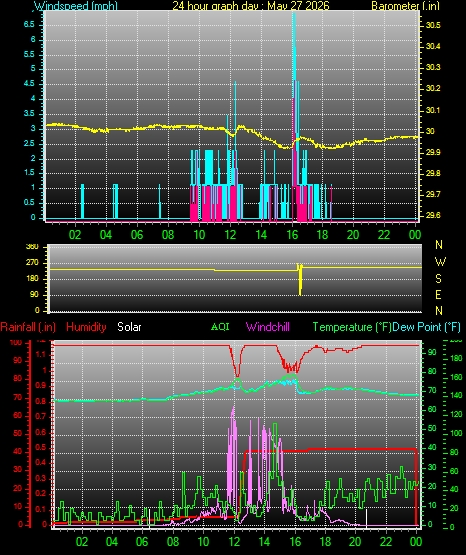Click the 0.7 rainfall scale value
Screen dimensions: 466x555
pyautogui.click(x=41, y=416)
